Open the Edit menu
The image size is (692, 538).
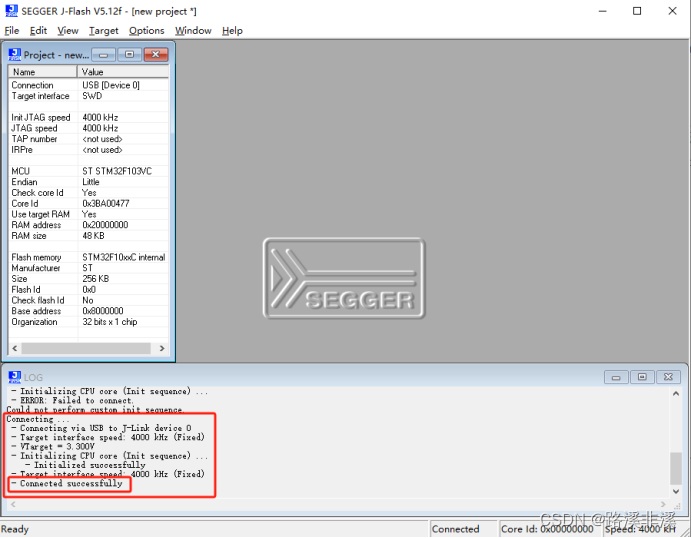[x=38, y=30]
